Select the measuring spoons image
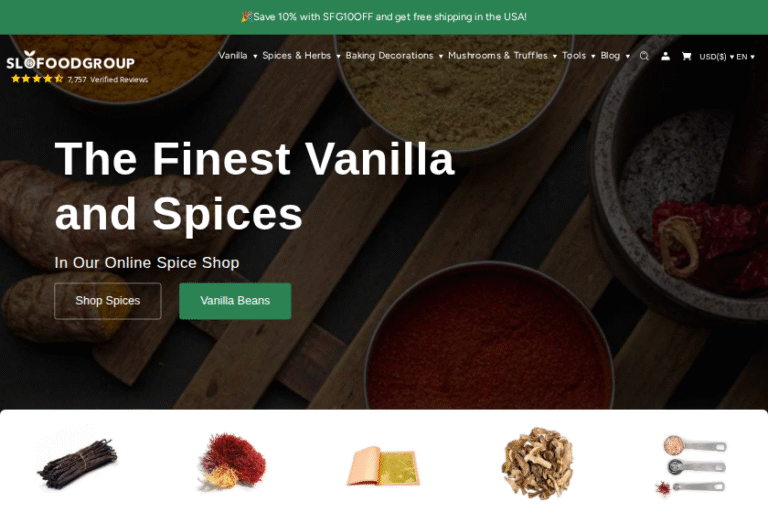 [691, 465]
